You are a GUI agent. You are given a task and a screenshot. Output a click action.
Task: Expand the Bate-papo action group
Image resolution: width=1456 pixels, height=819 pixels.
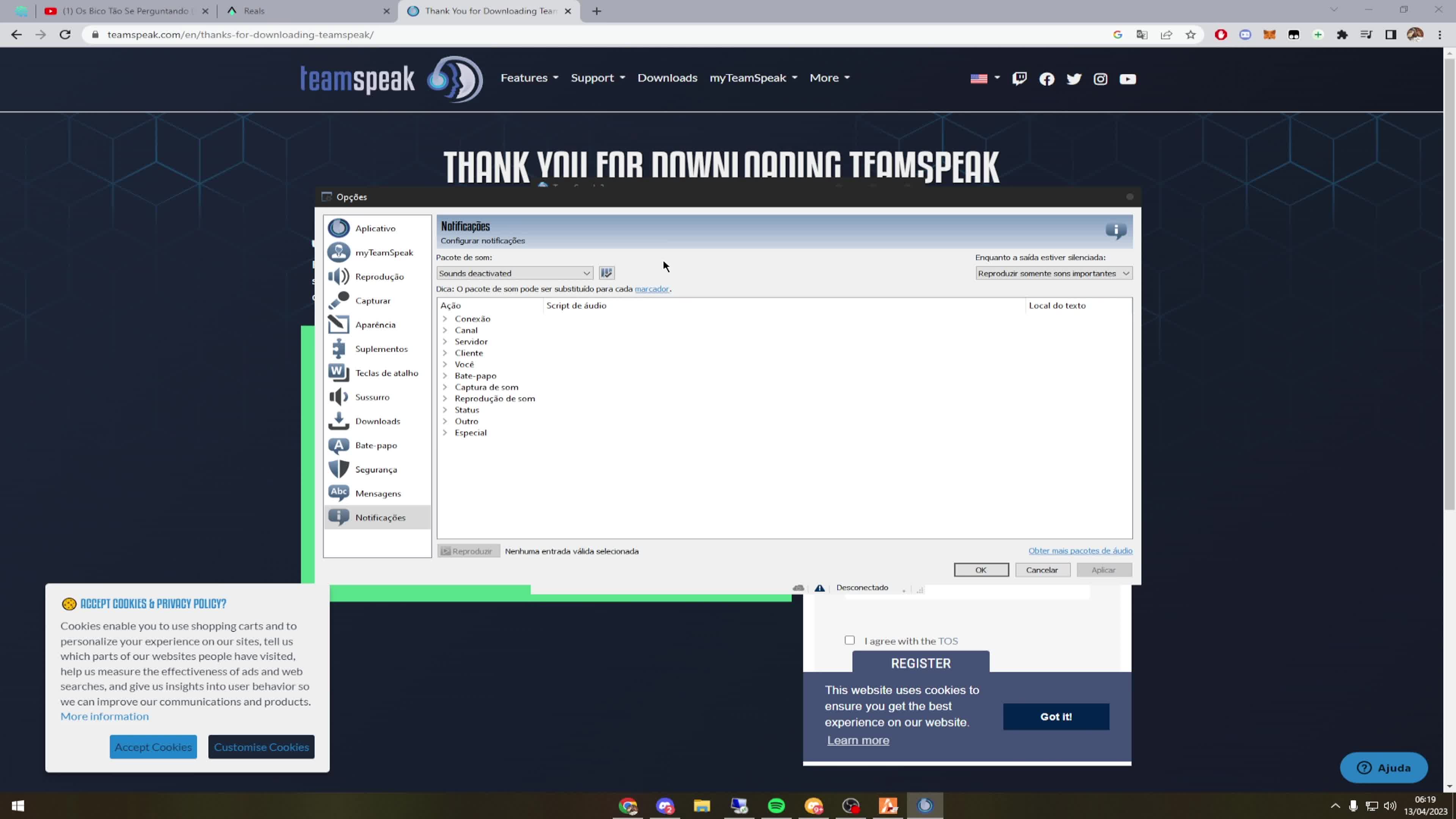click(445, 375)
